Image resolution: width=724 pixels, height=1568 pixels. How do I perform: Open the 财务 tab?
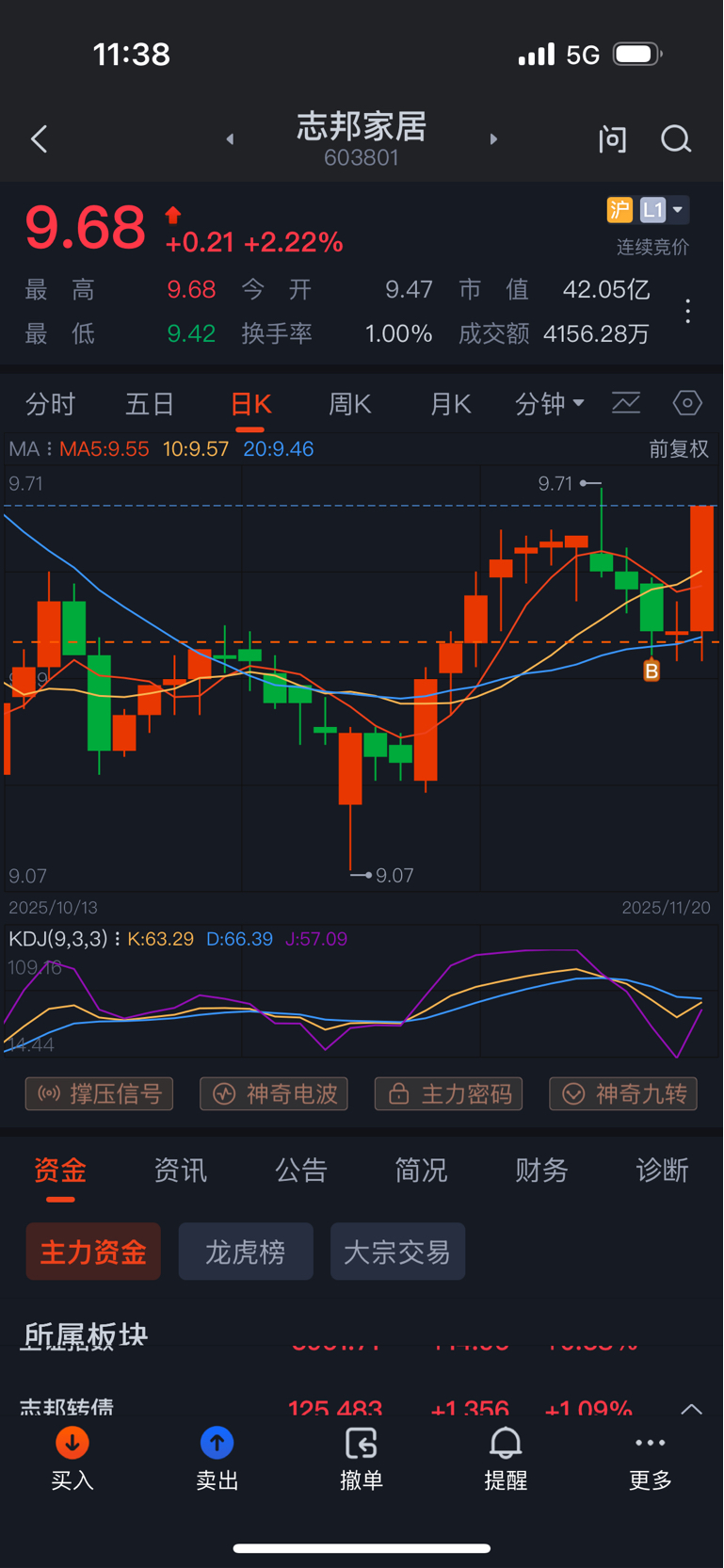tap(541, 1171)
